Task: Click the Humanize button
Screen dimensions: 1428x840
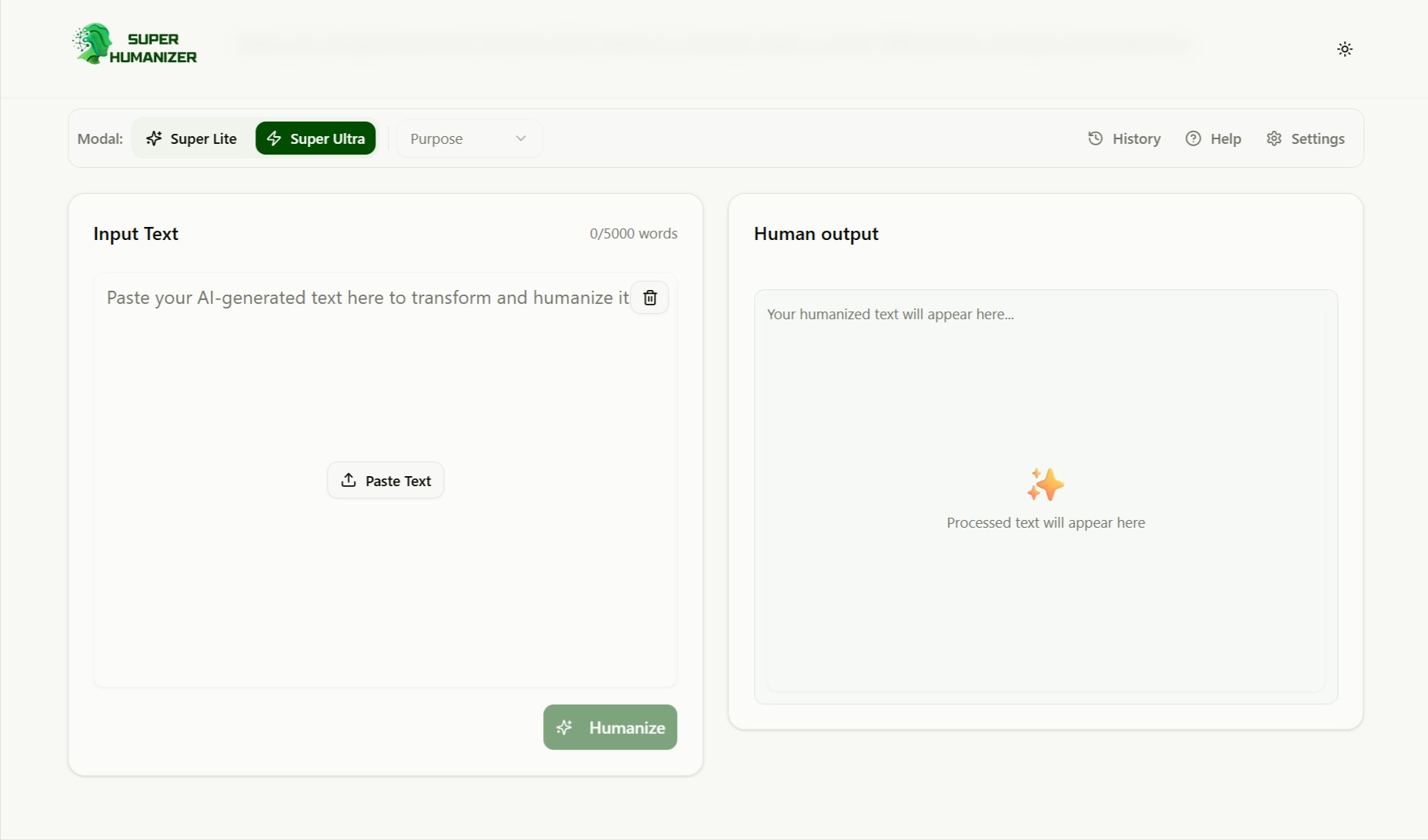Action: (610, 727)
